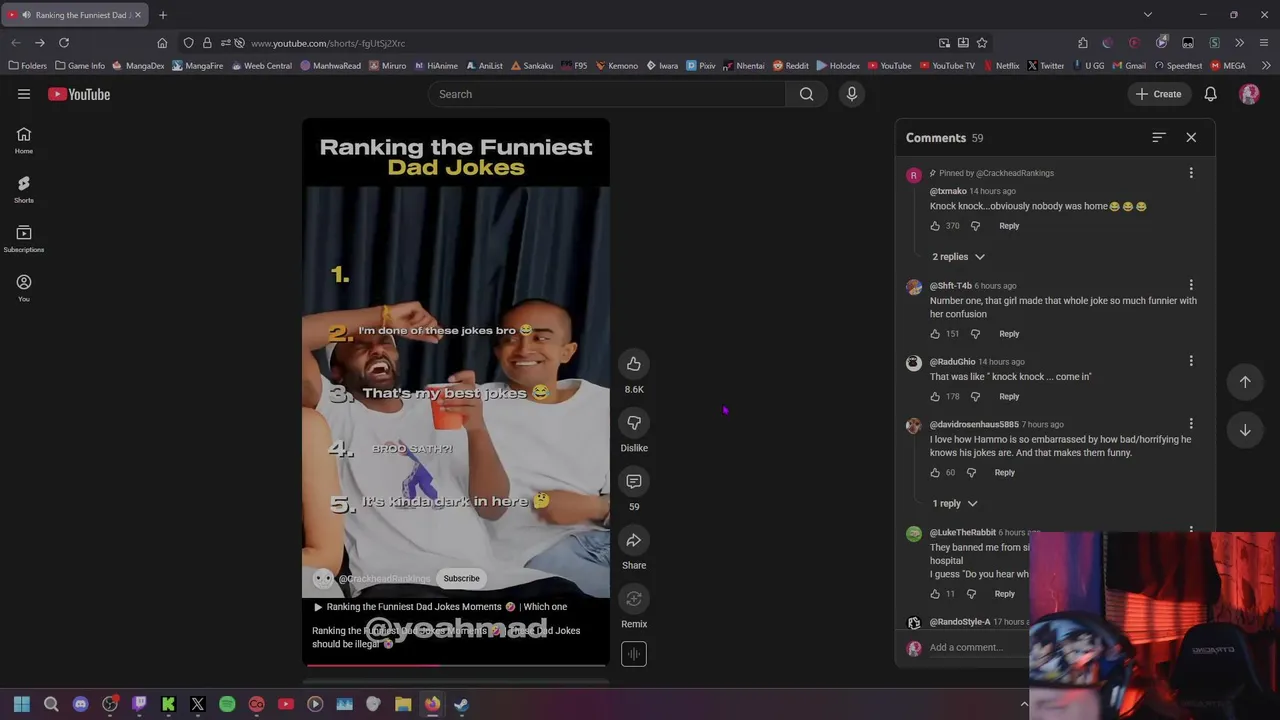Open the sort comments icon
The image size is (1280, 720).
tap(1159, 137)
